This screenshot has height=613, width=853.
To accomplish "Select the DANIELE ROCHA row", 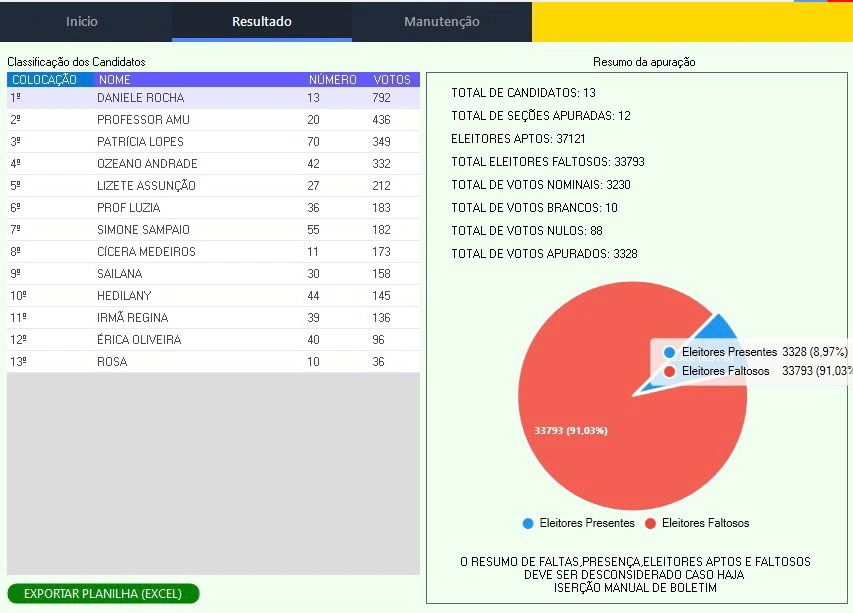I will (x=140, y=98).
